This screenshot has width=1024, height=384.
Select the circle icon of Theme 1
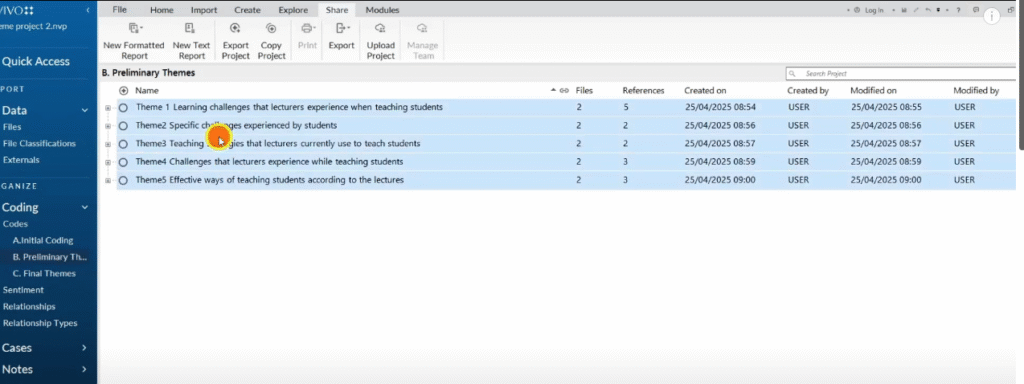(x=123, y=107)
